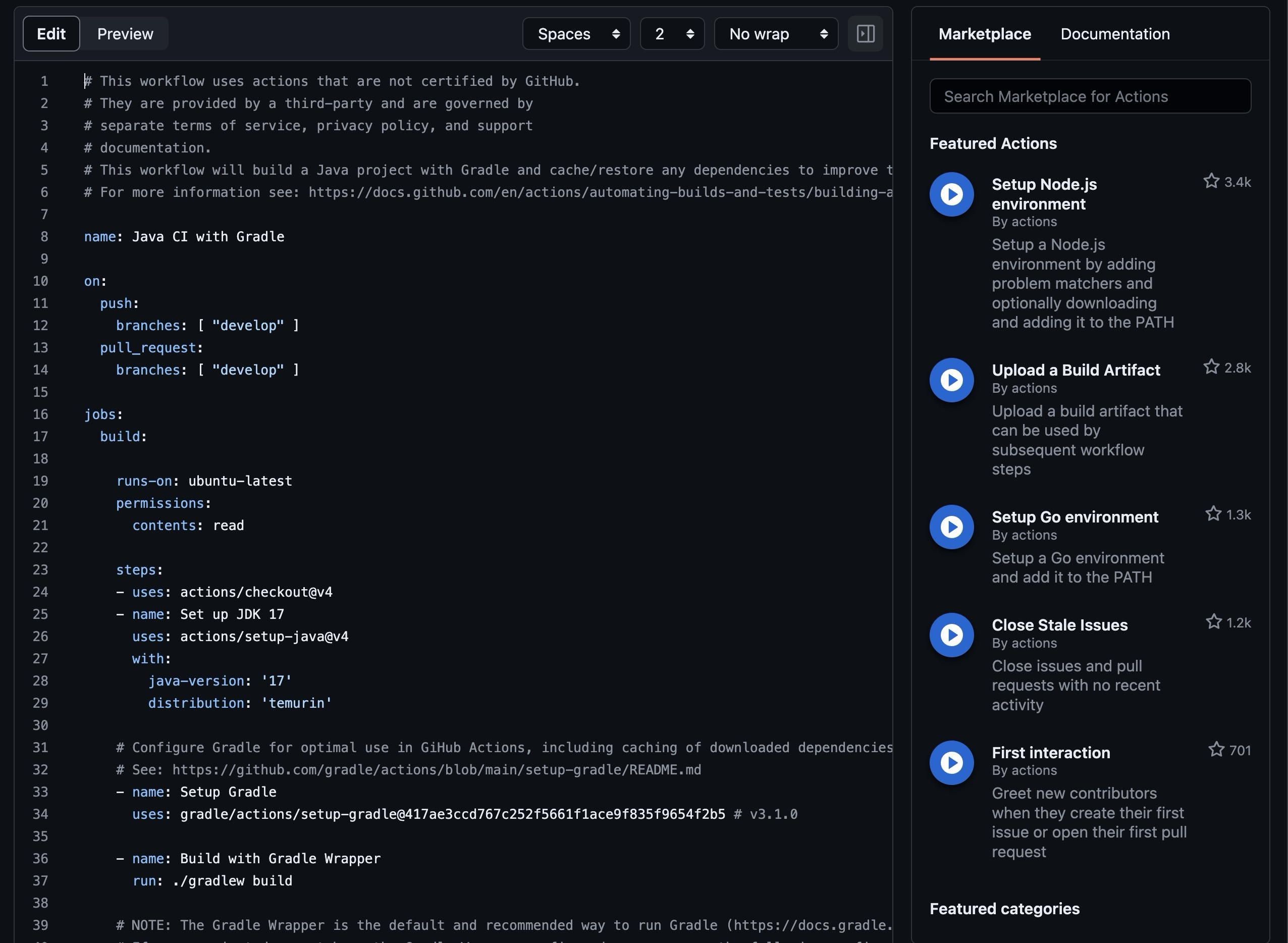The width and height of the screenshot is (1288, 943).
Task: Click the Upload a Build Artifact play icon
Action: click(x=951, y=380)
